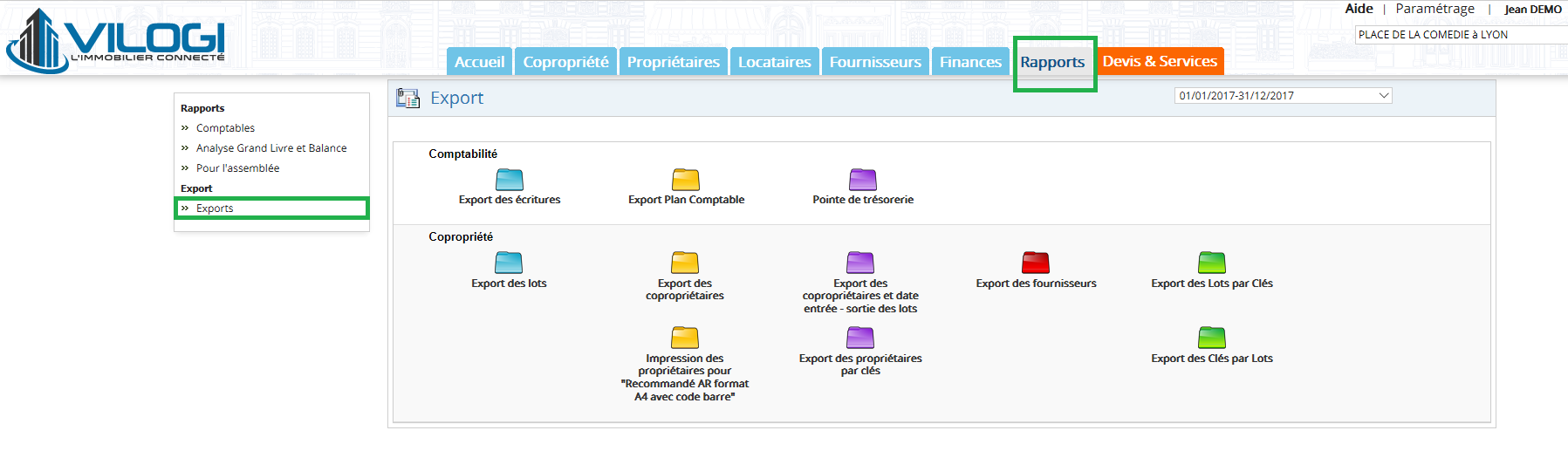The height and width of the screenshot is (451, 1568).
Task: Open the Devis & Services tab
Action: (x=1160, y=61)
